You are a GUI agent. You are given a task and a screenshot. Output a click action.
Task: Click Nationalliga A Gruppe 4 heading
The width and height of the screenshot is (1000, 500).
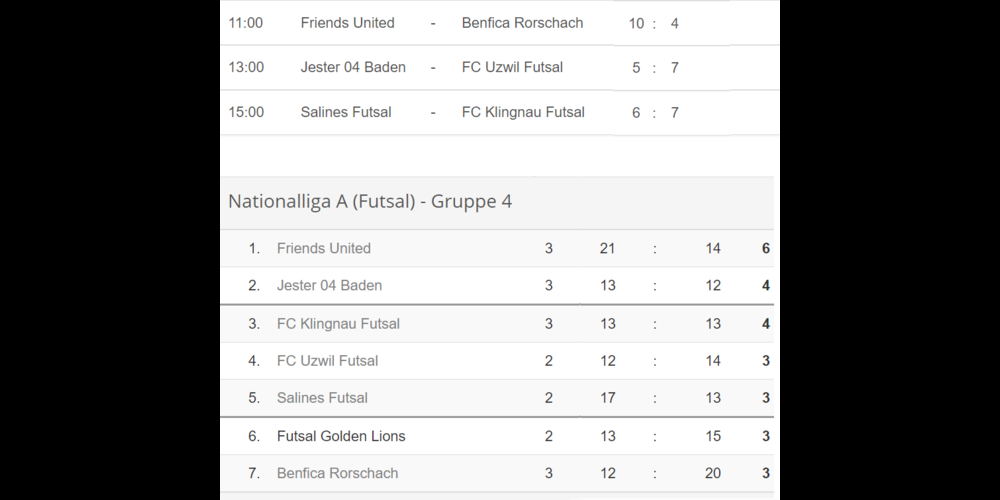(370, 201)
